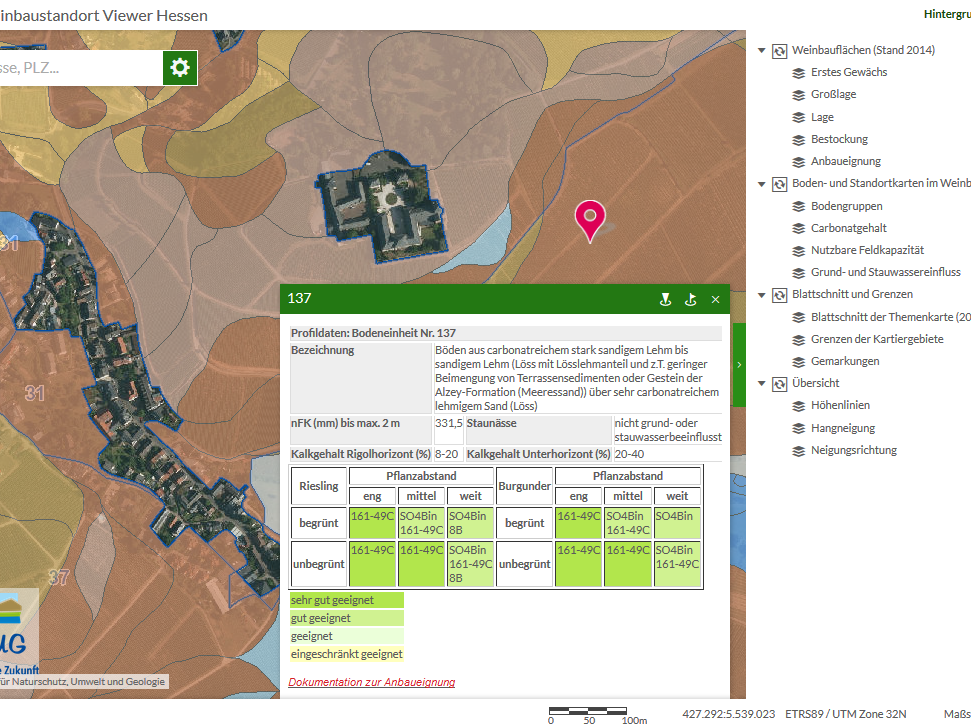Collapse the Übersicht layer group
The height and width of the screenshot is (728, 971).
(762, 383)
